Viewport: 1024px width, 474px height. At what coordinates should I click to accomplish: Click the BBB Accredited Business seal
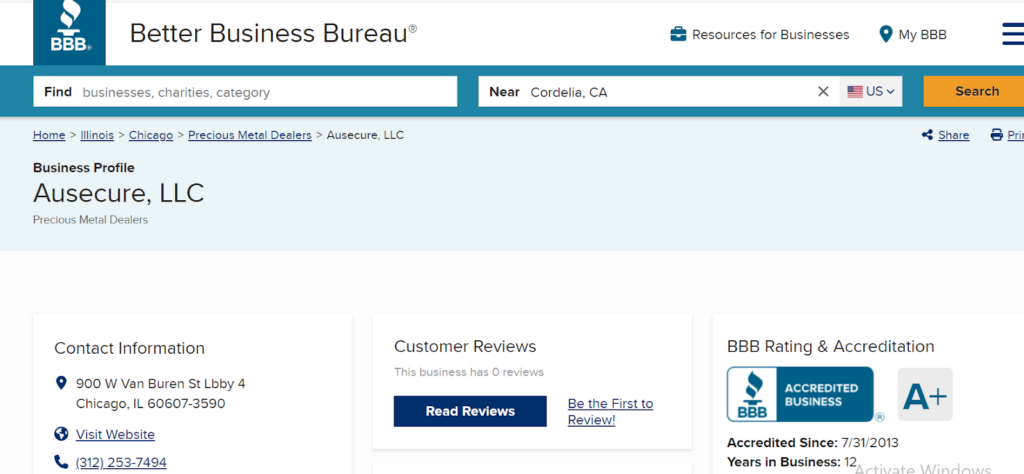[800, 394]
